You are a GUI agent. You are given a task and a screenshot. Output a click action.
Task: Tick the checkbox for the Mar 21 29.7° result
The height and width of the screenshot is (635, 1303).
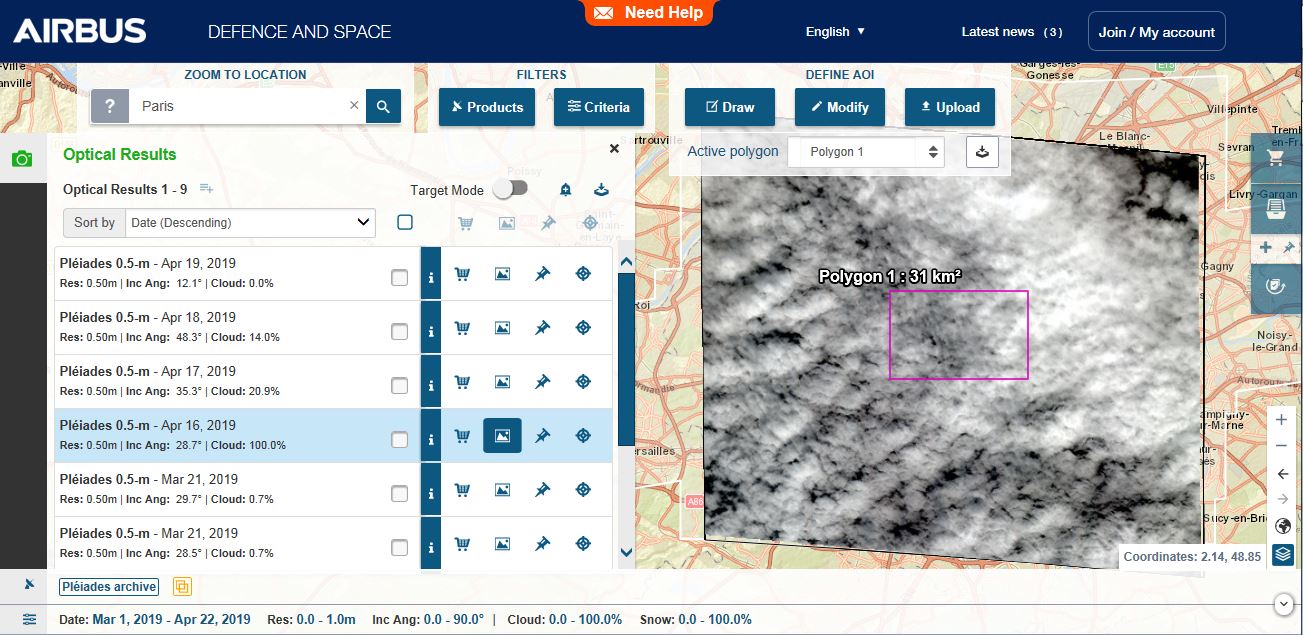[x=400, y=494]
